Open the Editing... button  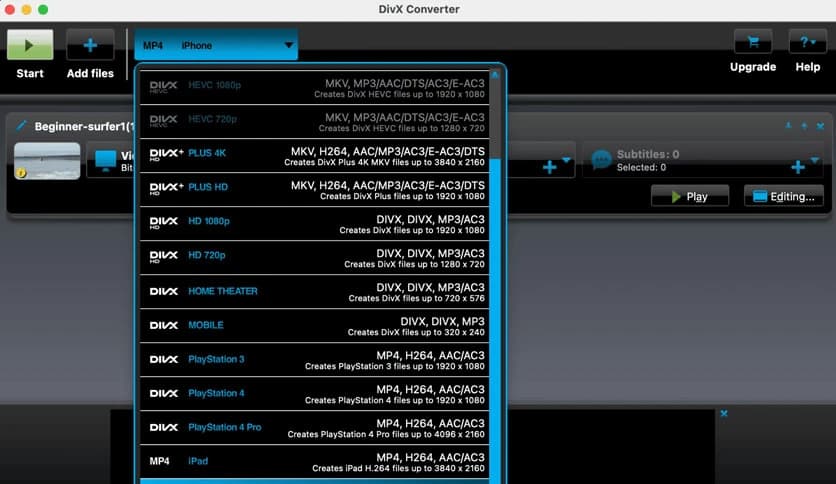click(783, 196)
